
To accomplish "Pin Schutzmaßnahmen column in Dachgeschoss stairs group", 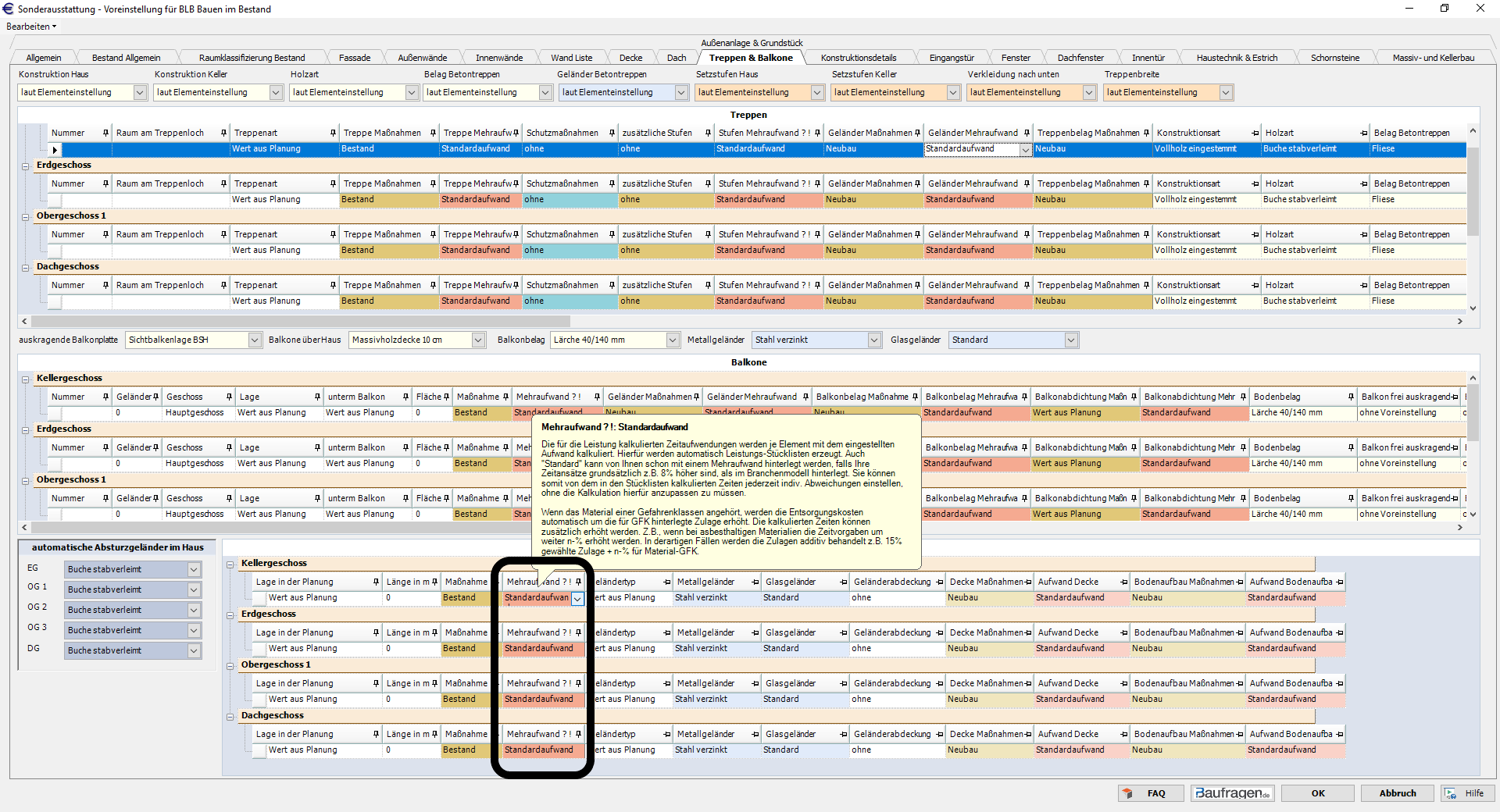I will click(612, 286).
